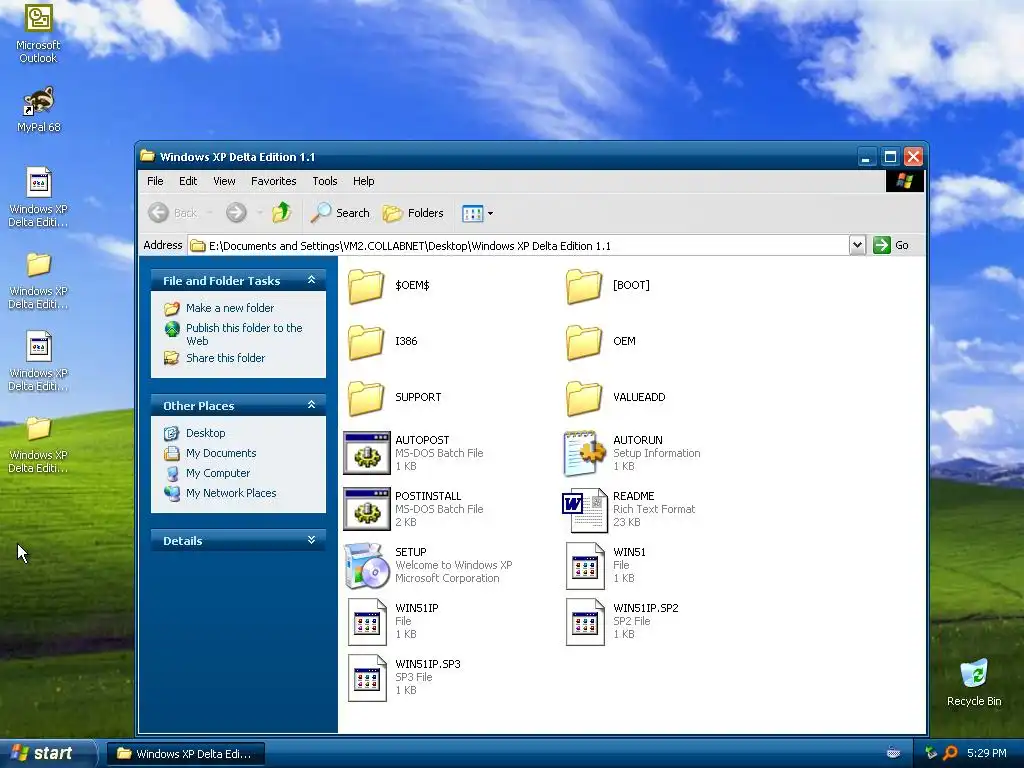Go to My Network Places link
Screen dimensions: 1024x768
(231, 493)
